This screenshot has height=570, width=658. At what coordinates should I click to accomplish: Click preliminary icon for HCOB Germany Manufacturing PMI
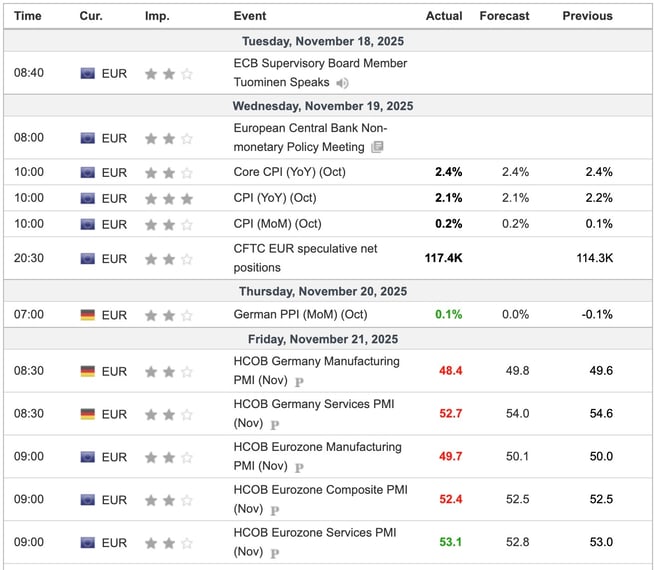(299, 381)
